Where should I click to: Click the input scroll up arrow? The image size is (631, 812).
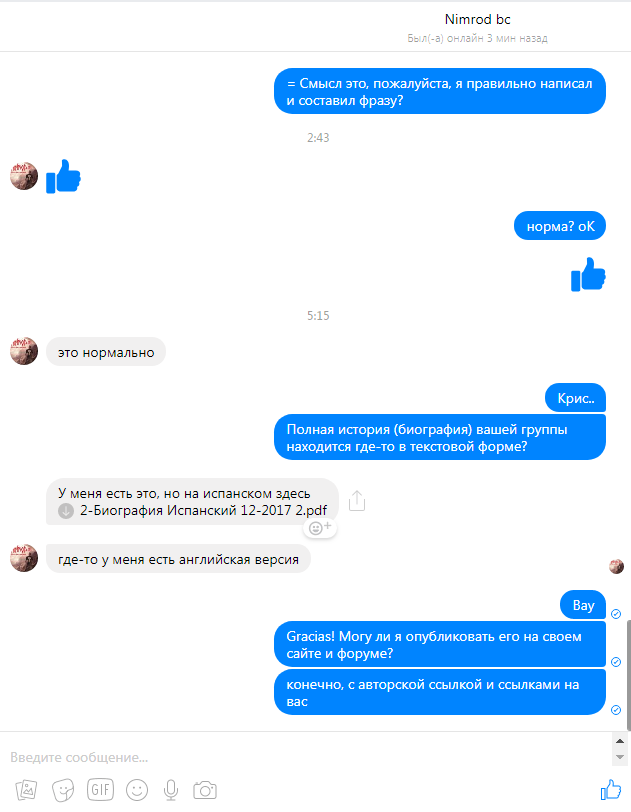pos(620,742)
